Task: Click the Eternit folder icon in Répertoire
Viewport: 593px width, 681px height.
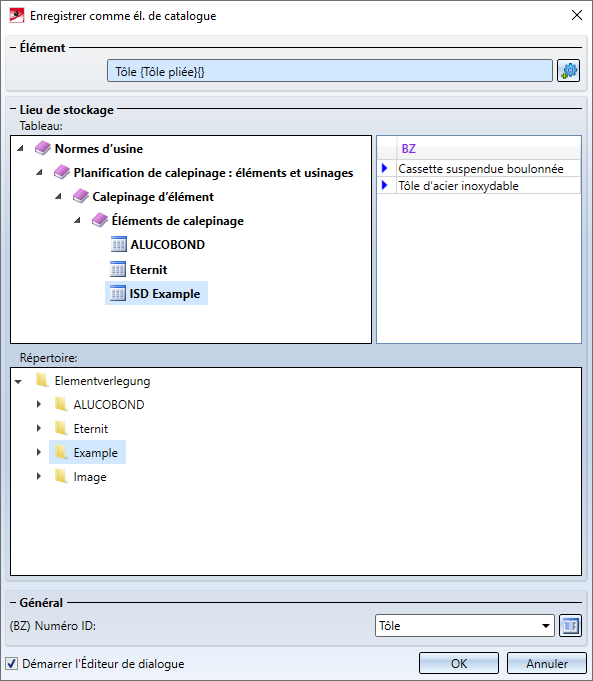Action: point(61,429)
